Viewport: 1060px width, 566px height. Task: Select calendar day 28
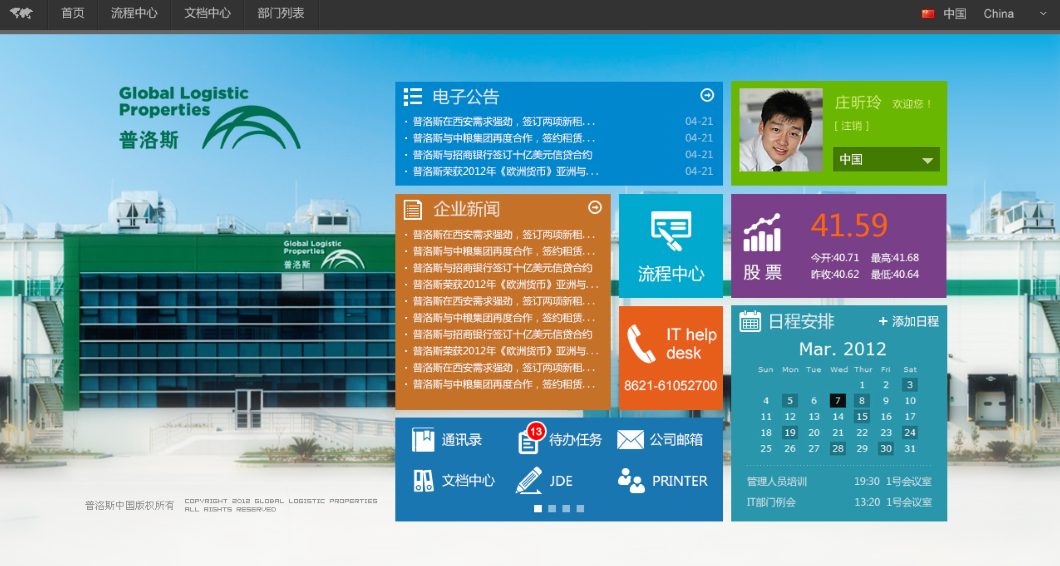click(838, 448)
